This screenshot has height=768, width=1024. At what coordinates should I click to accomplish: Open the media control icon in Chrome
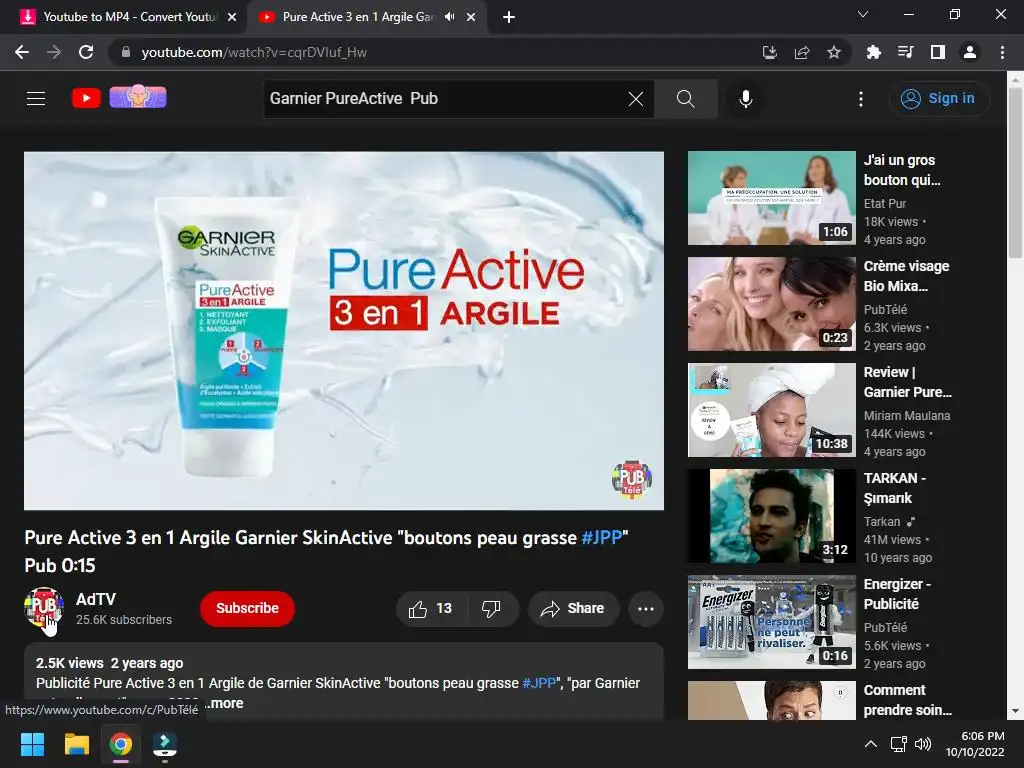[905, 52]
